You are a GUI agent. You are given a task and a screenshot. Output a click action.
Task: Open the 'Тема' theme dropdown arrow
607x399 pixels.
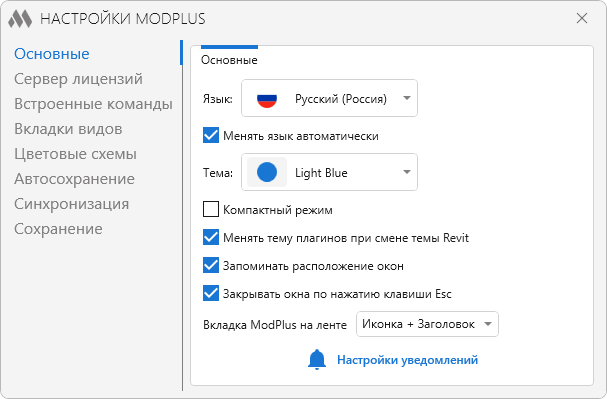point(406,172)
